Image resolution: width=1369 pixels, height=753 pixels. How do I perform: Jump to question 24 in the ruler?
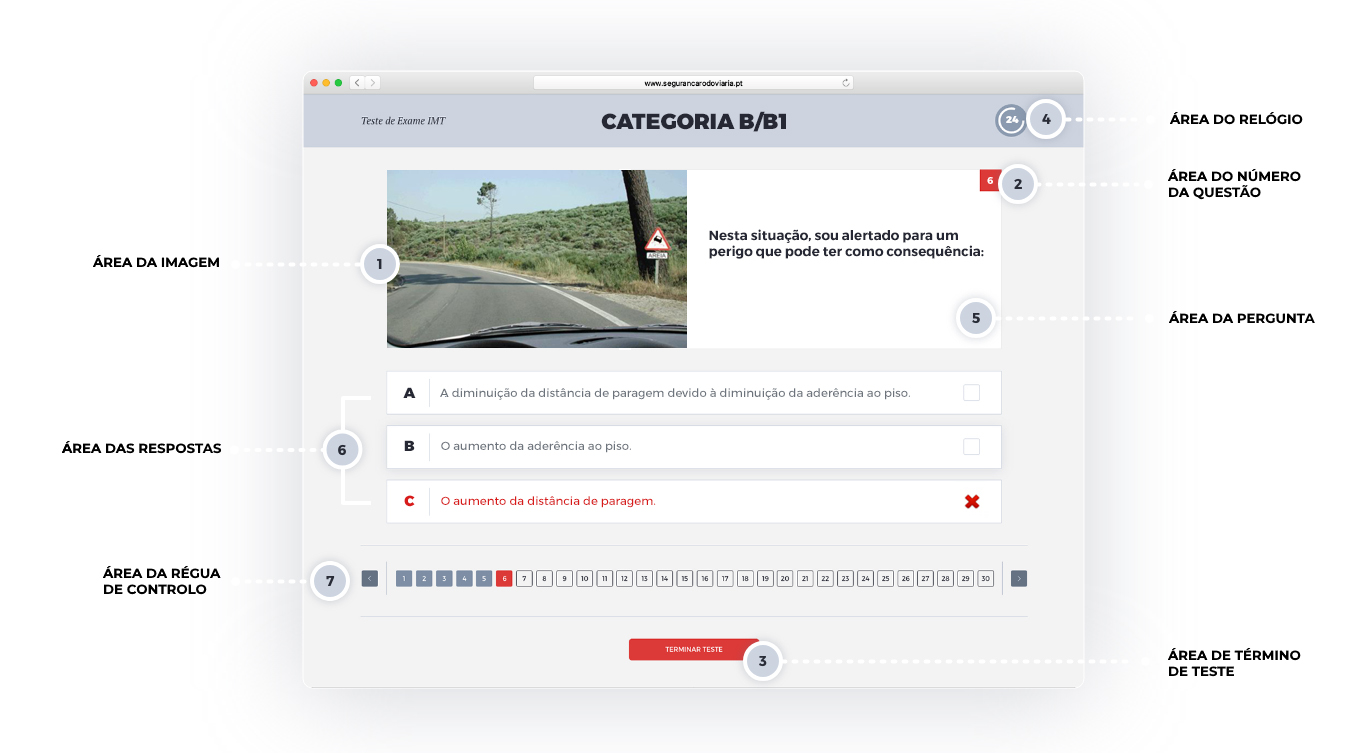[865, 578]
